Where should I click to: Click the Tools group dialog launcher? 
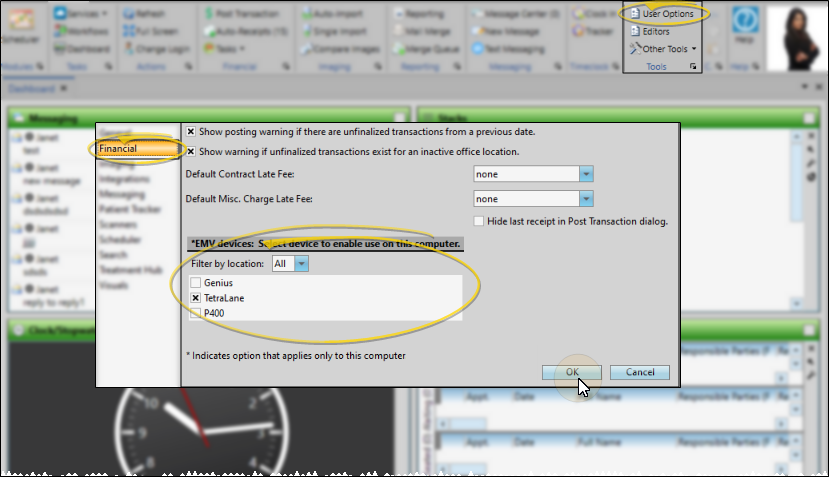tap(694, 67)
